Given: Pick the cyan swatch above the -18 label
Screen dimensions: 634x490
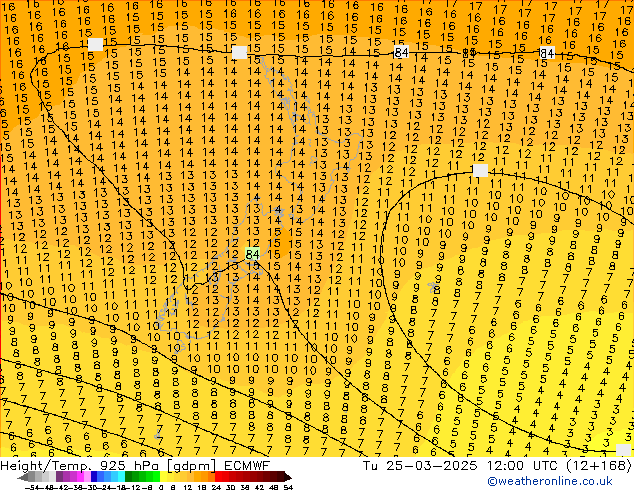Looking at the screenshot, I should coord(121,477).
